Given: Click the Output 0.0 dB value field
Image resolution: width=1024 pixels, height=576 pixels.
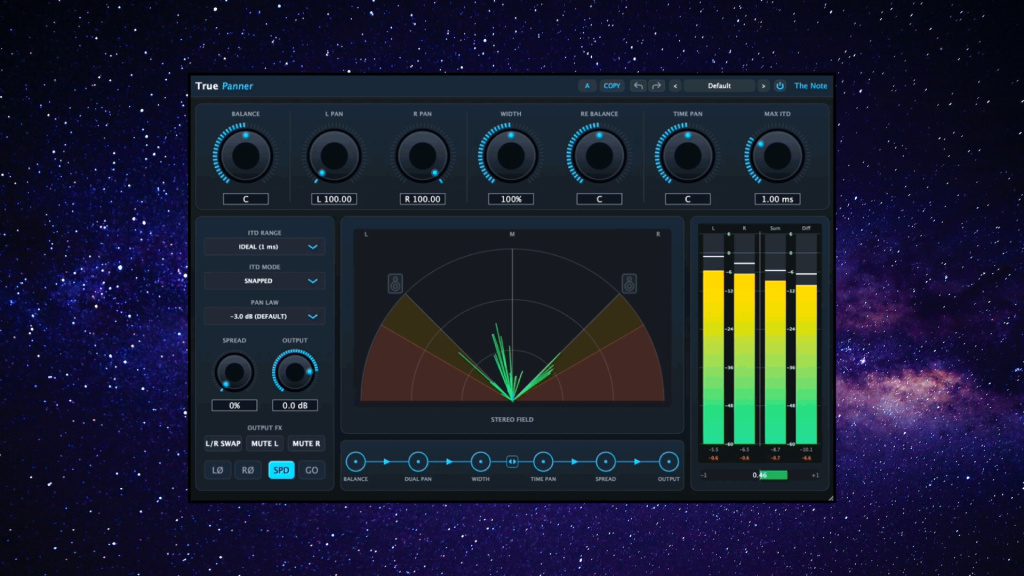Looking at the screenshot, I should [x=295, y=406].
